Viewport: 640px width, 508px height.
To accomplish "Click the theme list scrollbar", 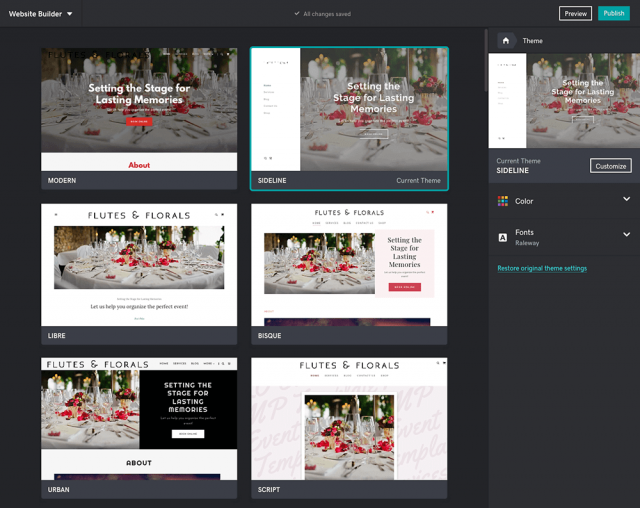I will click(486, 60).
